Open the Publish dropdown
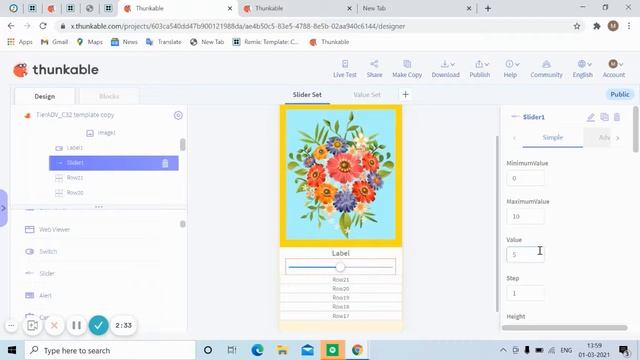Image resolution: width=640 pixels, height=360 pixels. click(x=480, y=69)
